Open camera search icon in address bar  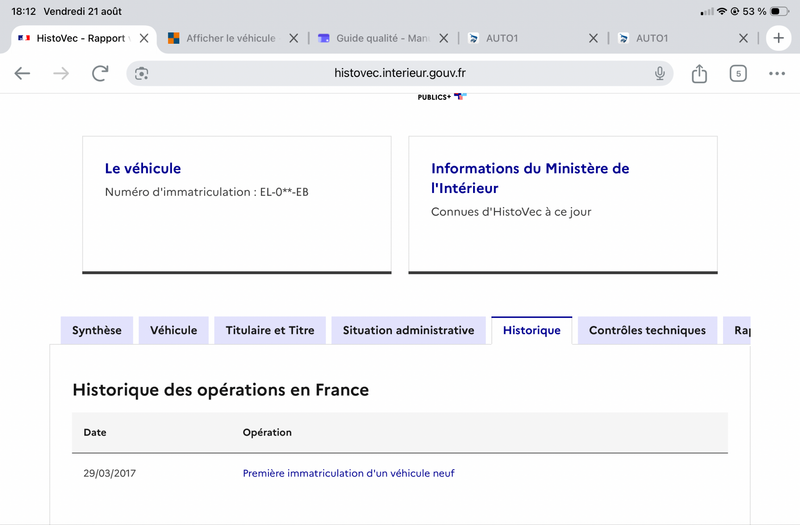[141, 73]
